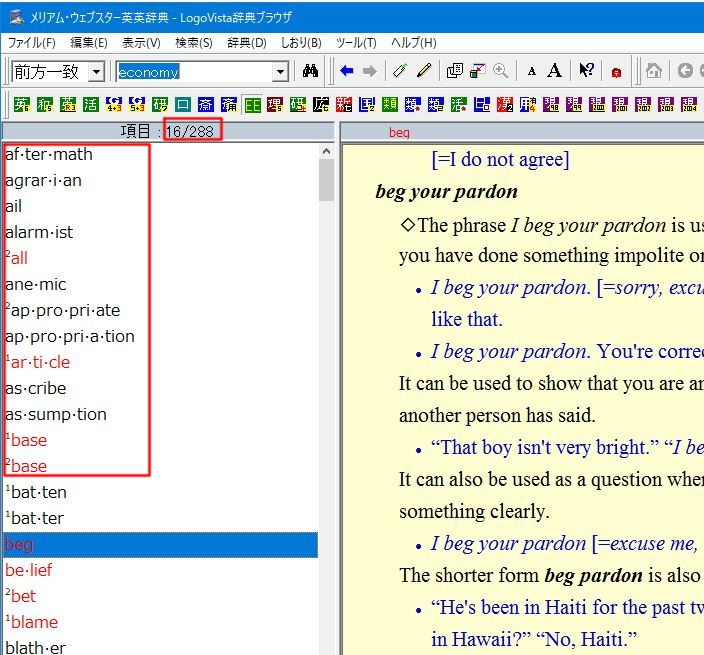
Task: Open the 検索(S) menu
Action: [x=194, y=43]
